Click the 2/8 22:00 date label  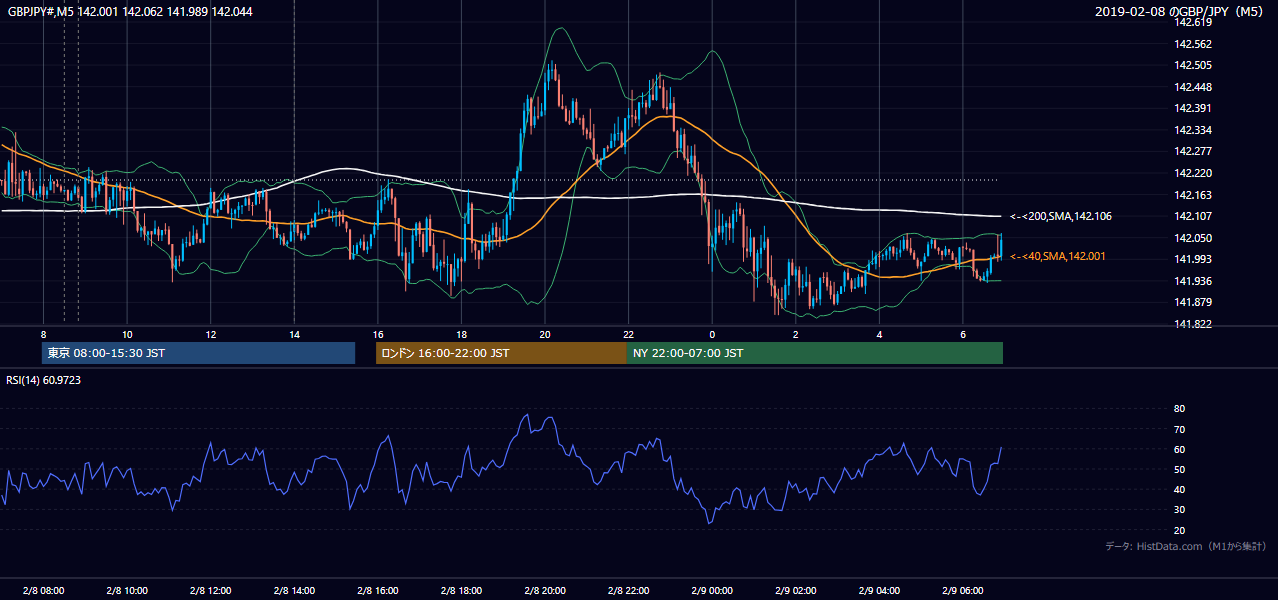tap(629, 591)
